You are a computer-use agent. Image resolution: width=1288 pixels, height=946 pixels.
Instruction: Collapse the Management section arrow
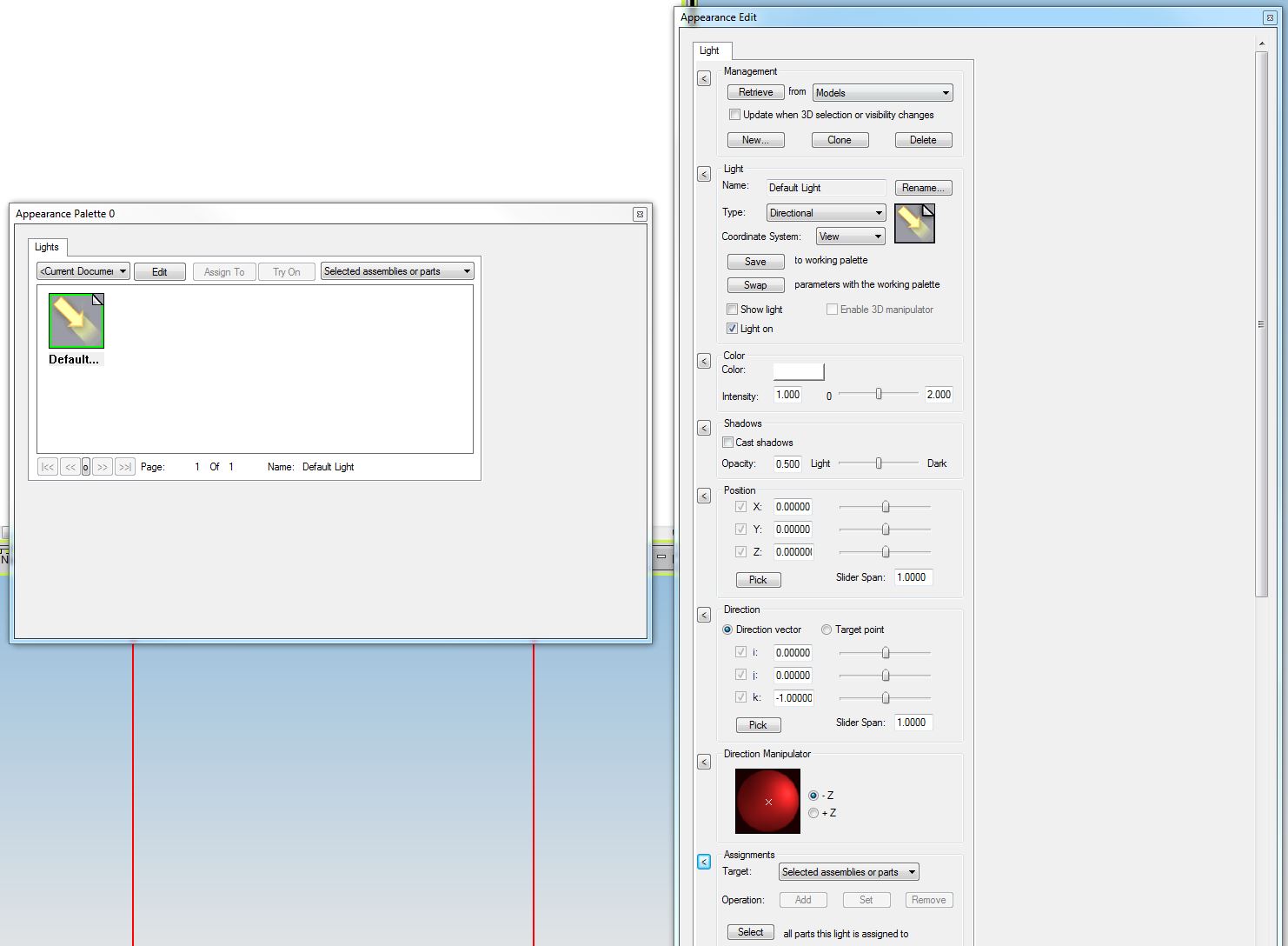704,78
